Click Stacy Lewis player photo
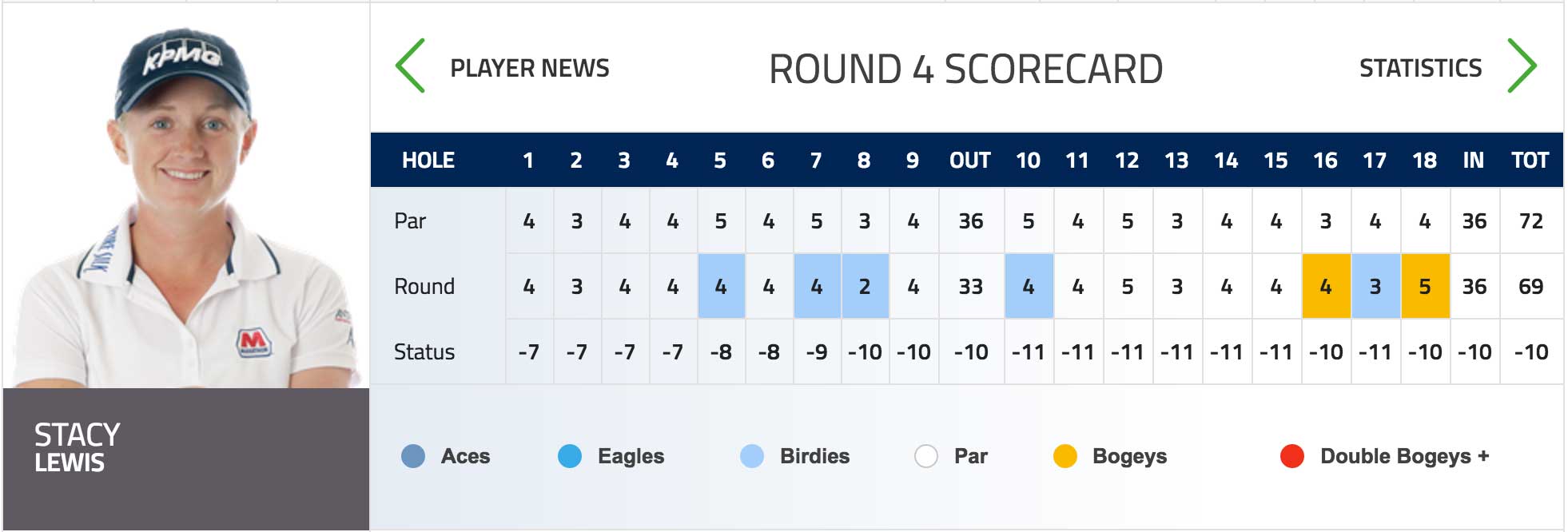 pos(186,196)
